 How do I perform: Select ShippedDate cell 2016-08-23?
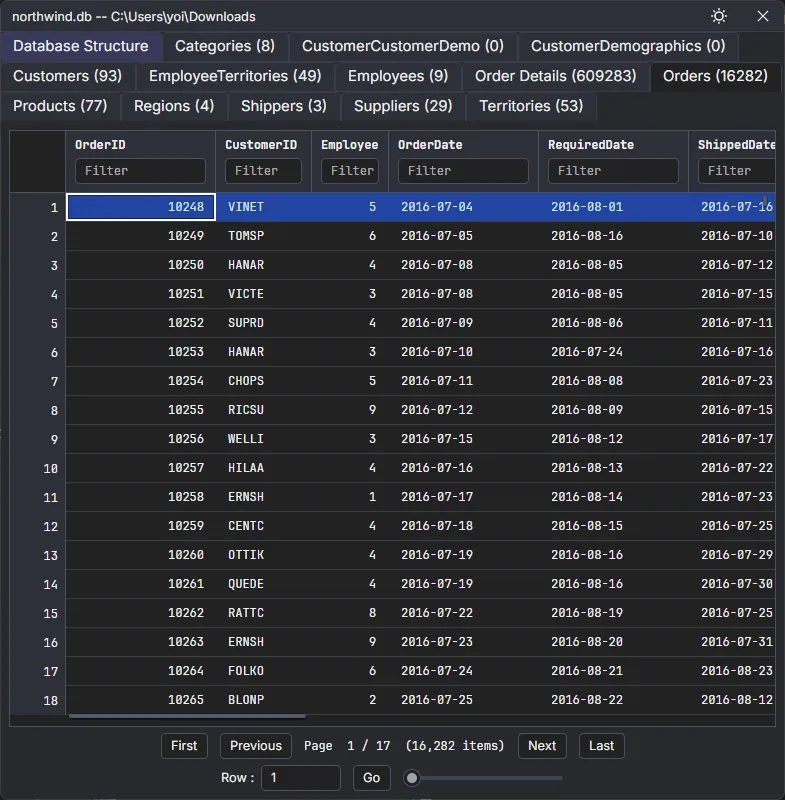(732, 670)
